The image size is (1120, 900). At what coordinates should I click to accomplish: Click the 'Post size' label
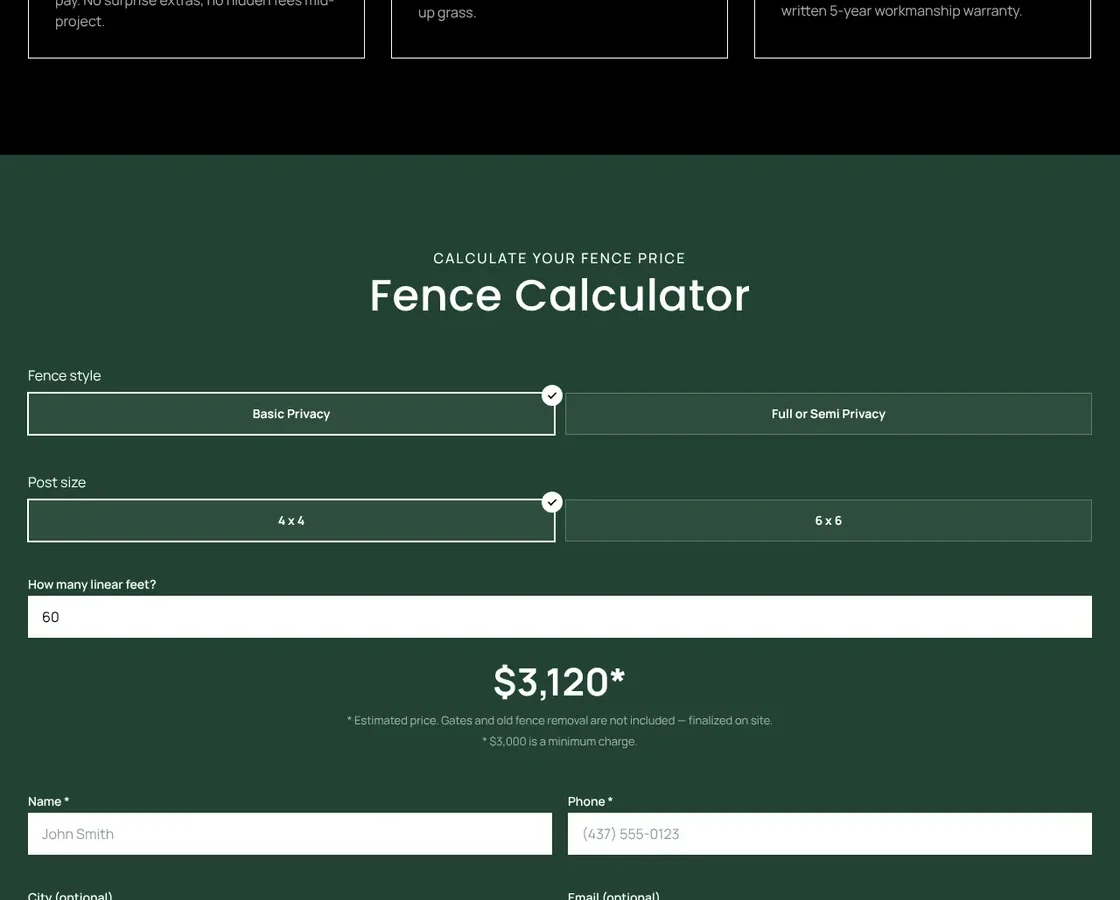tap(57, 482)
